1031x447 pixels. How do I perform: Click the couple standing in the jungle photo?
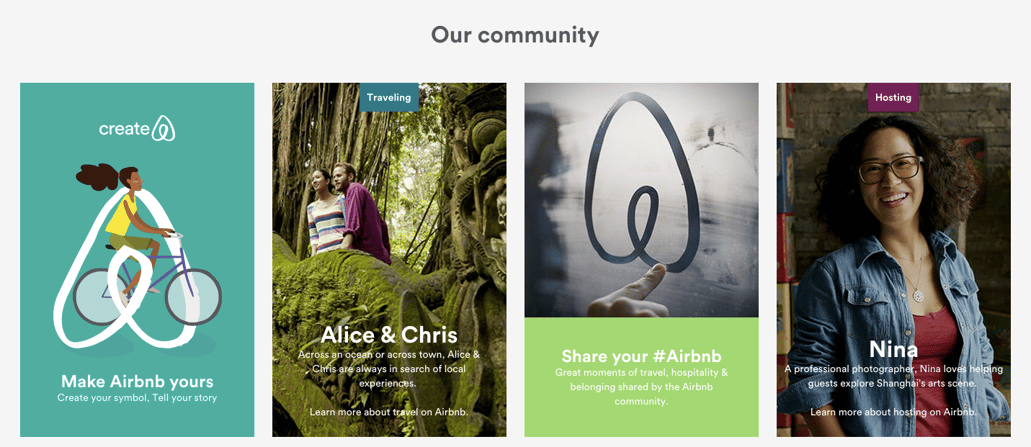(x=348, y=213)
